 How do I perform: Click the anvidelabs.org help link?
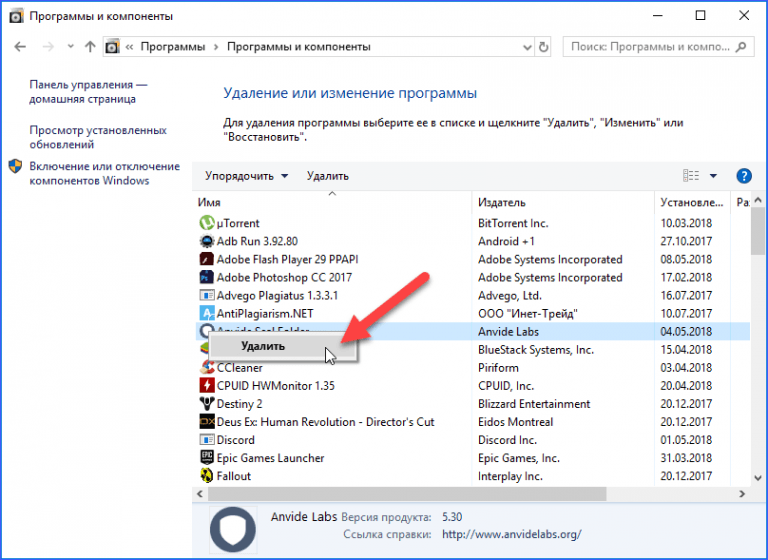click(511, 534)
